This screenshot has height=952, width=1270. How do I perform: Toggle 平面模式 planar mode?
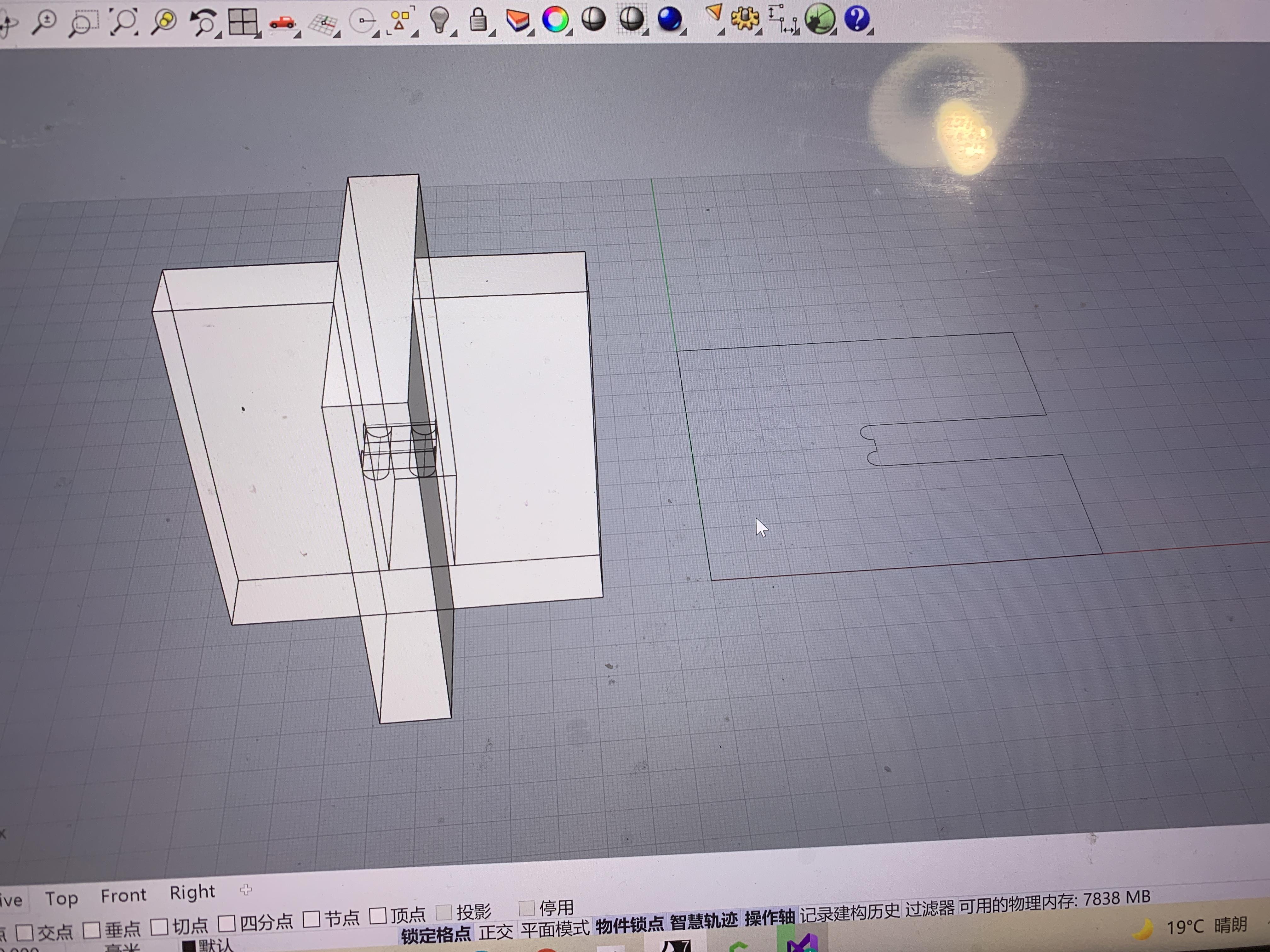point(555,928)
